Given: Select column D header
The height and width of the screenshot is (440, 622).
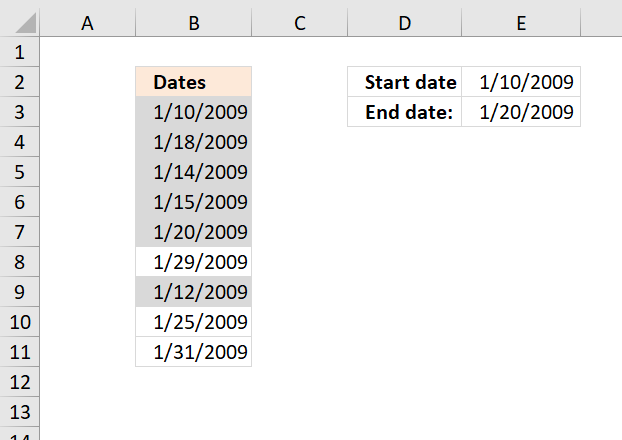Looking at the screenshot, I should click(405, 23).
